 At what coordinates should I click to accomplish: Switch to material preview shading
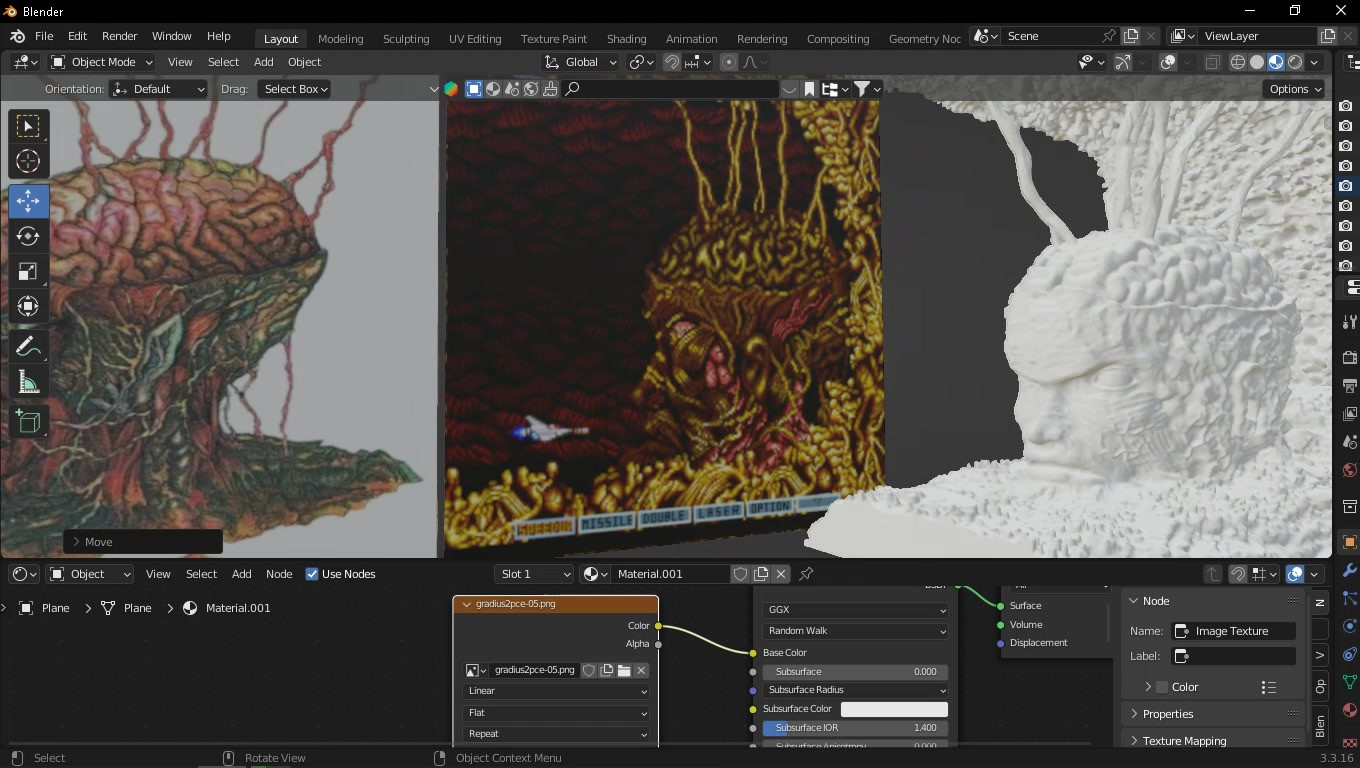[x=1276, y=62]
